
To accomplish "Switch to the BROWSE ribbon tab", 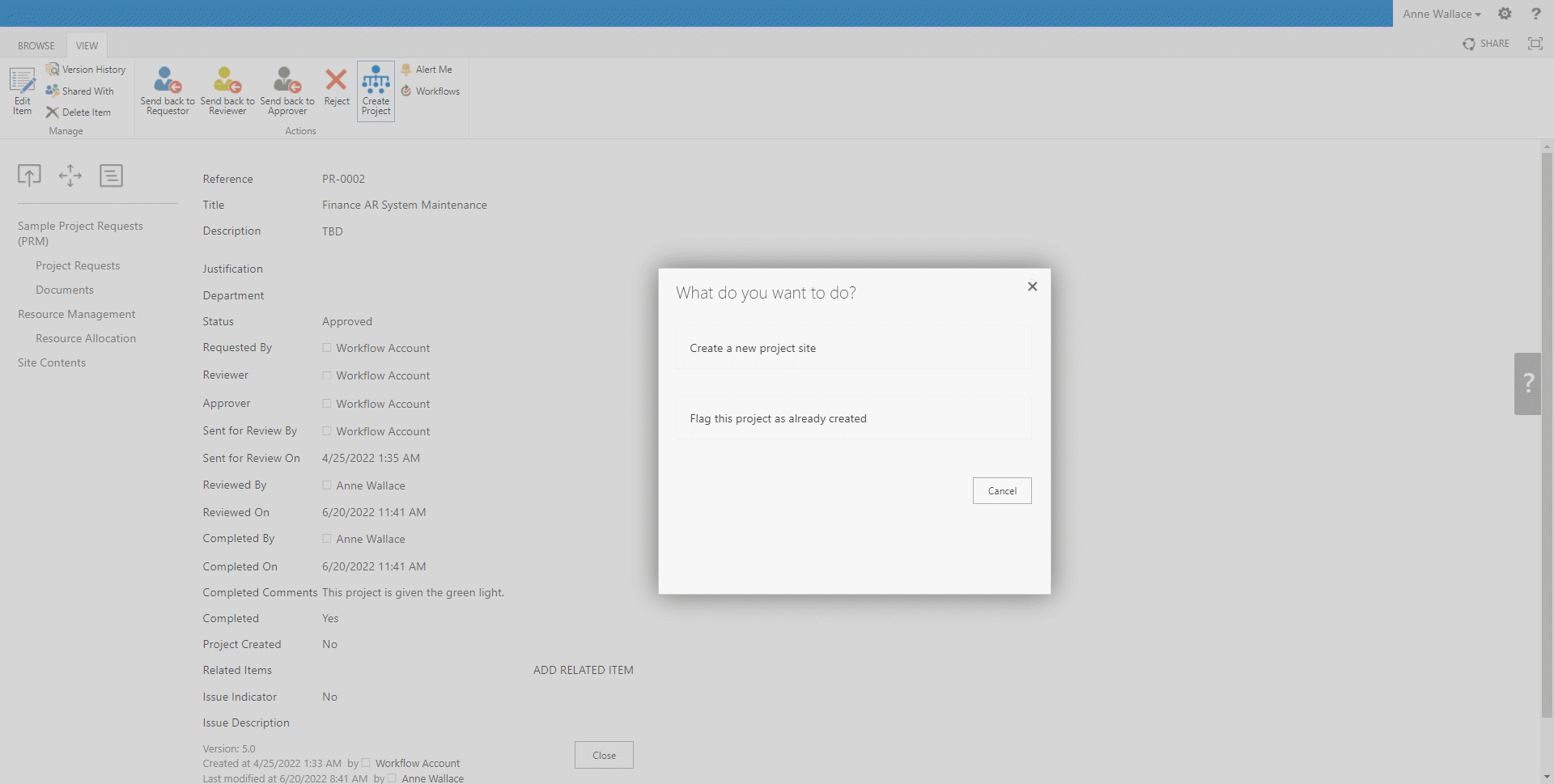I will (x=36, y=46).
